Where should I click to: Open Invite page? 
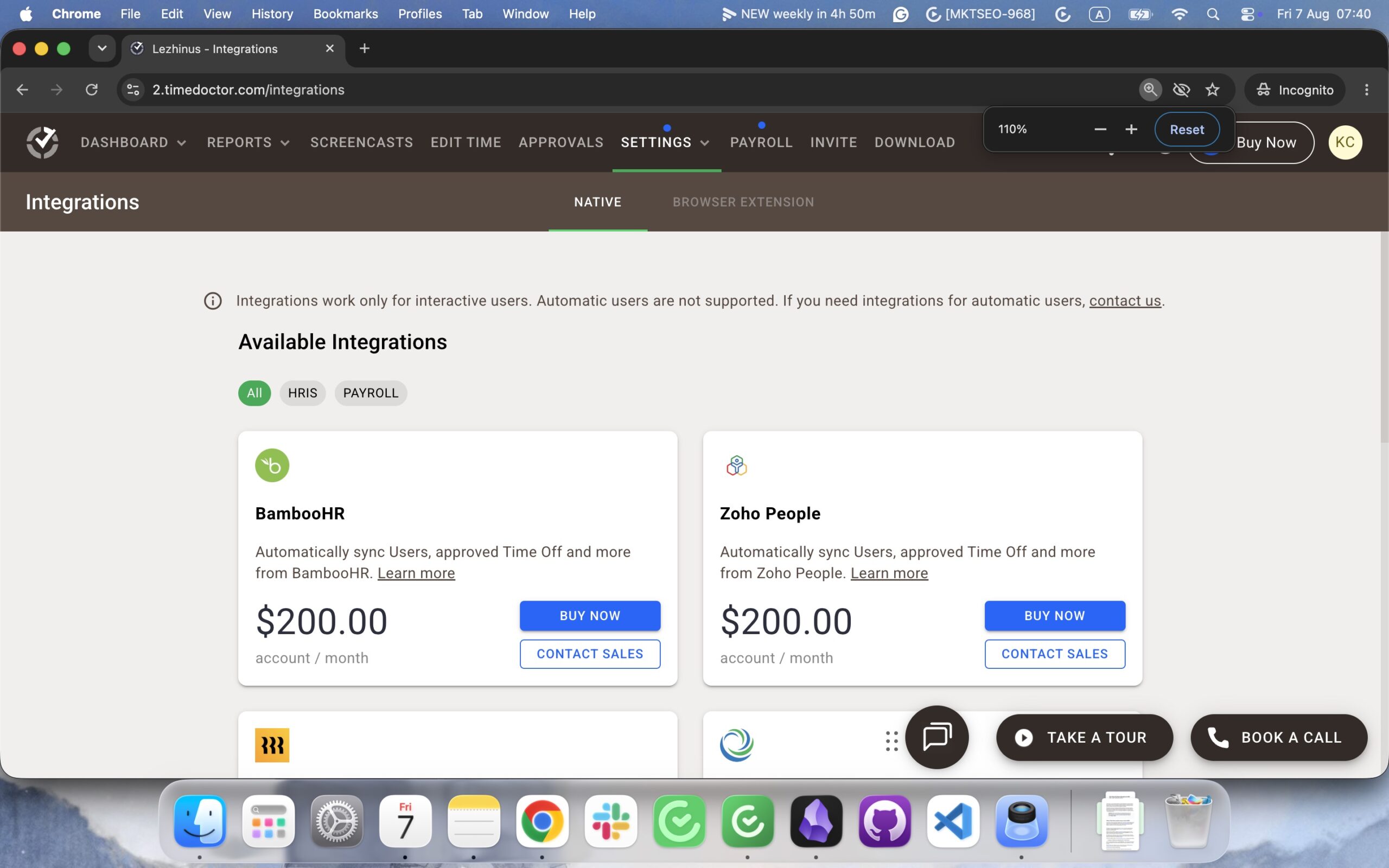833,142
